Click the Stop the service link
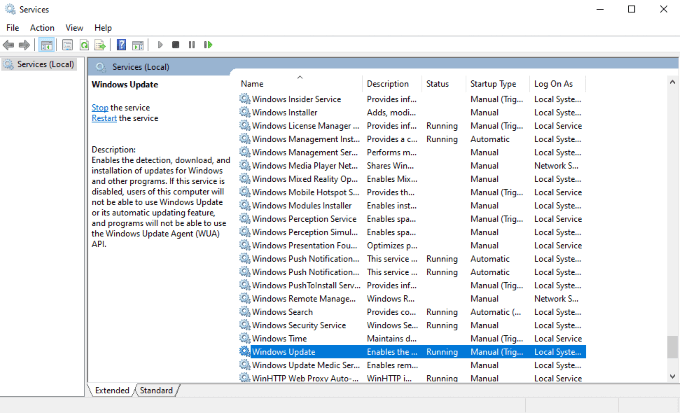The image size is (680, 413). click(100, 108)
